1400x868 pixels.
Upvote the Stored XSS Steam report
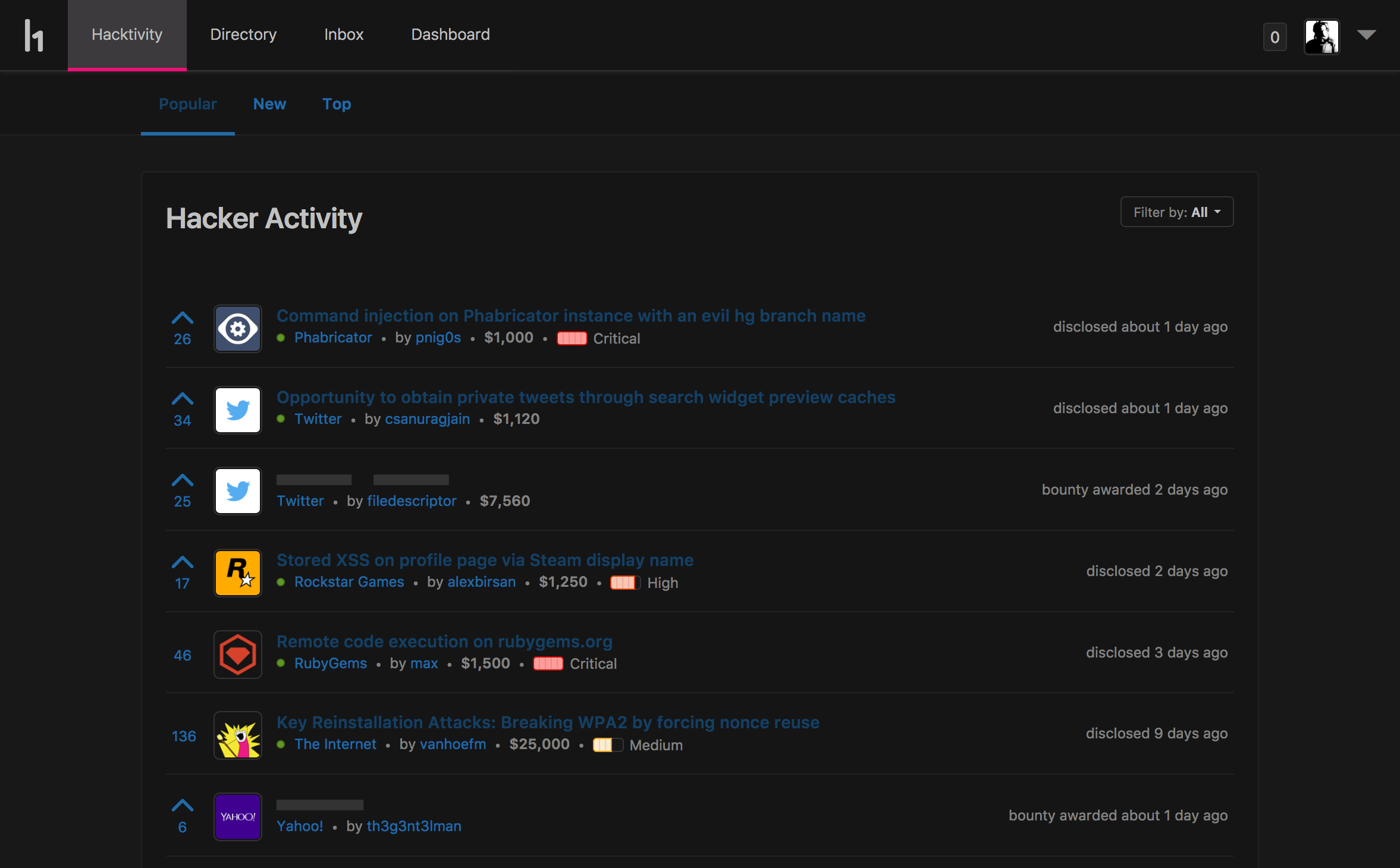(x=183, y=562)
